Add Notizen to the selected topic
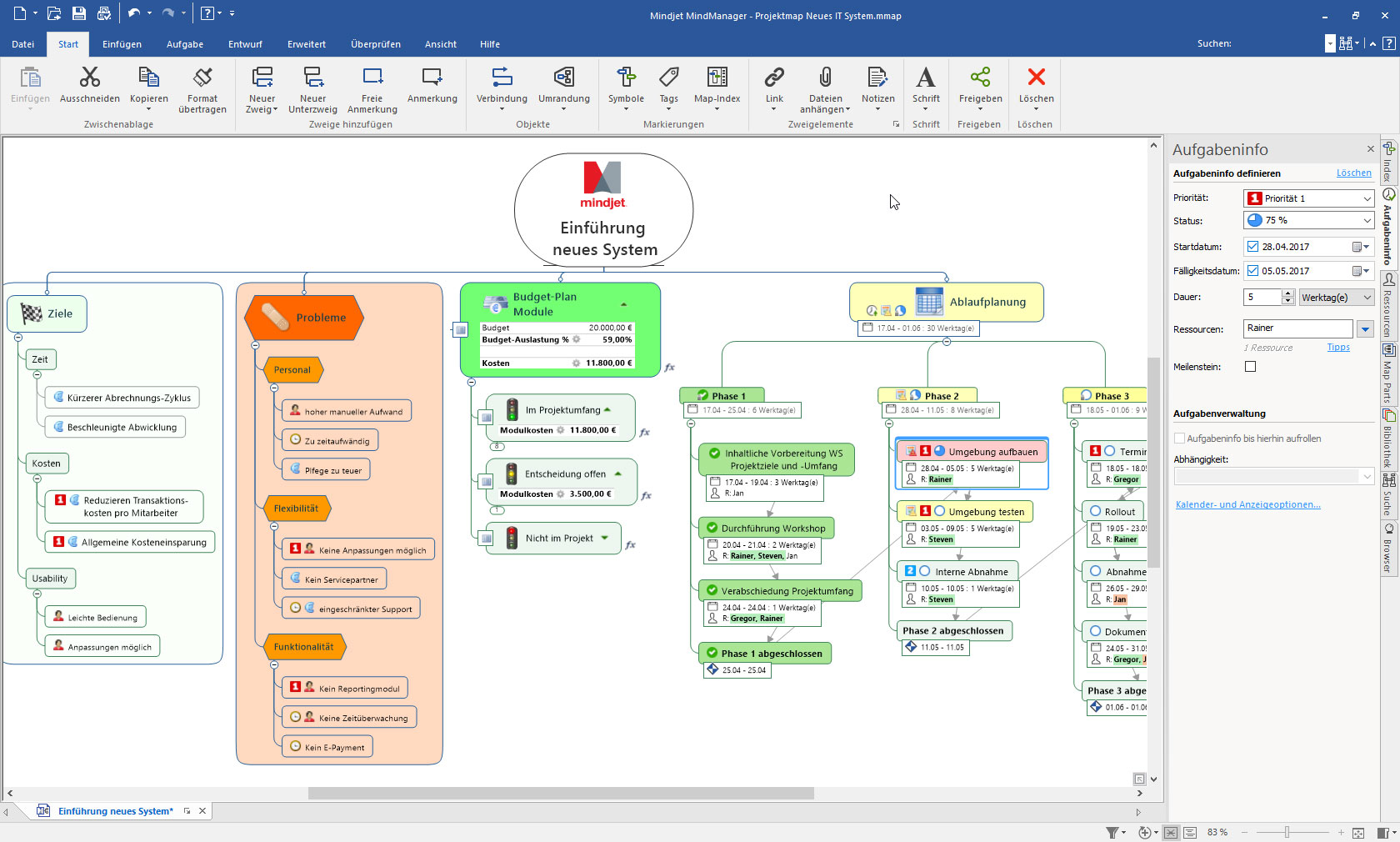 (x=877, y=89)
